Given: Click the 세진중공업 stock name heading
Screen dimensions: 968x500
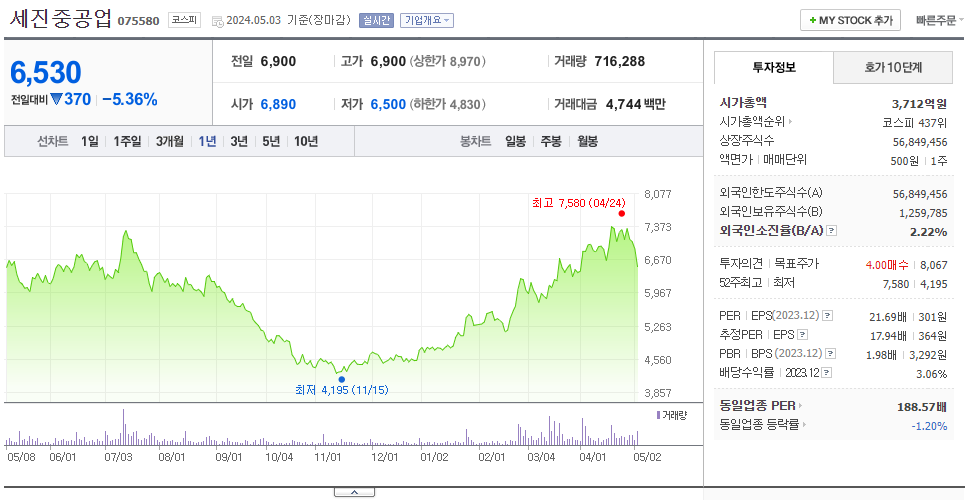Looking at the screenshot, I should (x=60, y=19).
